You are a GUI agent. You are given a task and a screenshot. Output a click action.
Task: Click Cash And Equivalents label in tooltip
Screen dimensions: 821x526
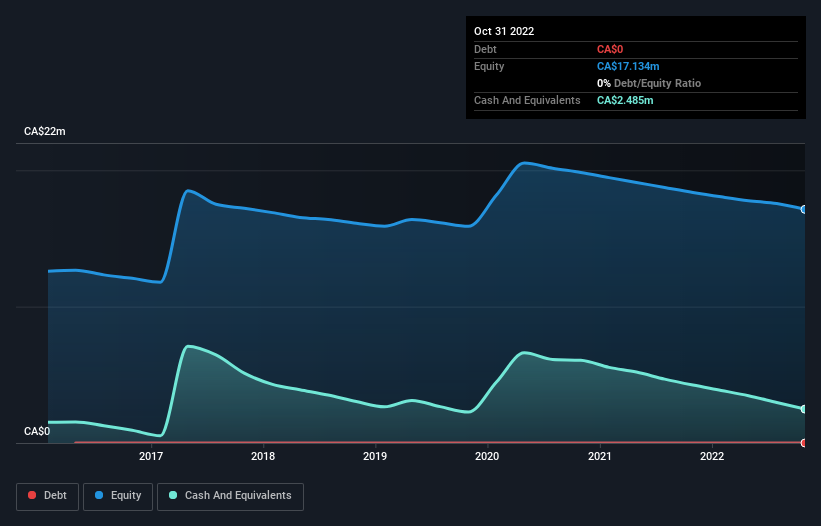point(527,100)
